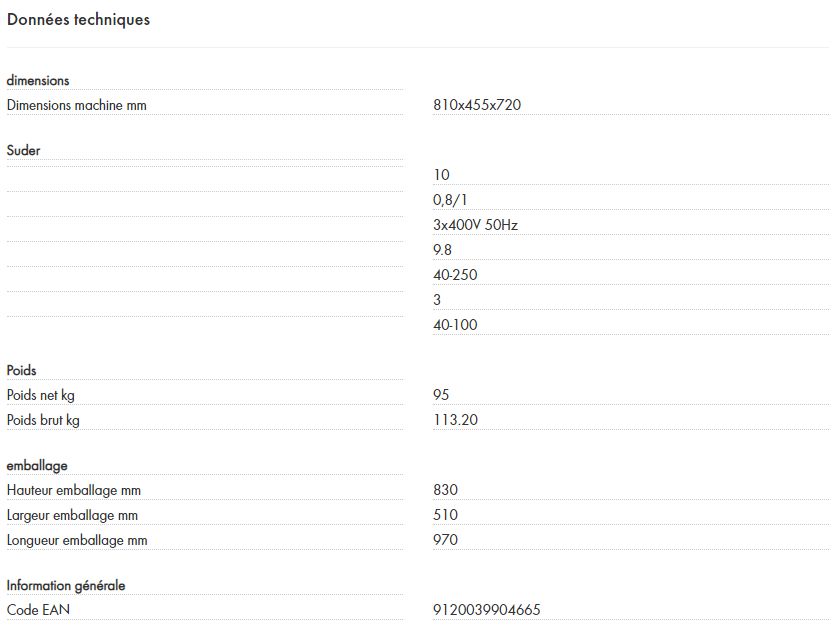
Task: Click the Information générale heading
Action: 66,585
